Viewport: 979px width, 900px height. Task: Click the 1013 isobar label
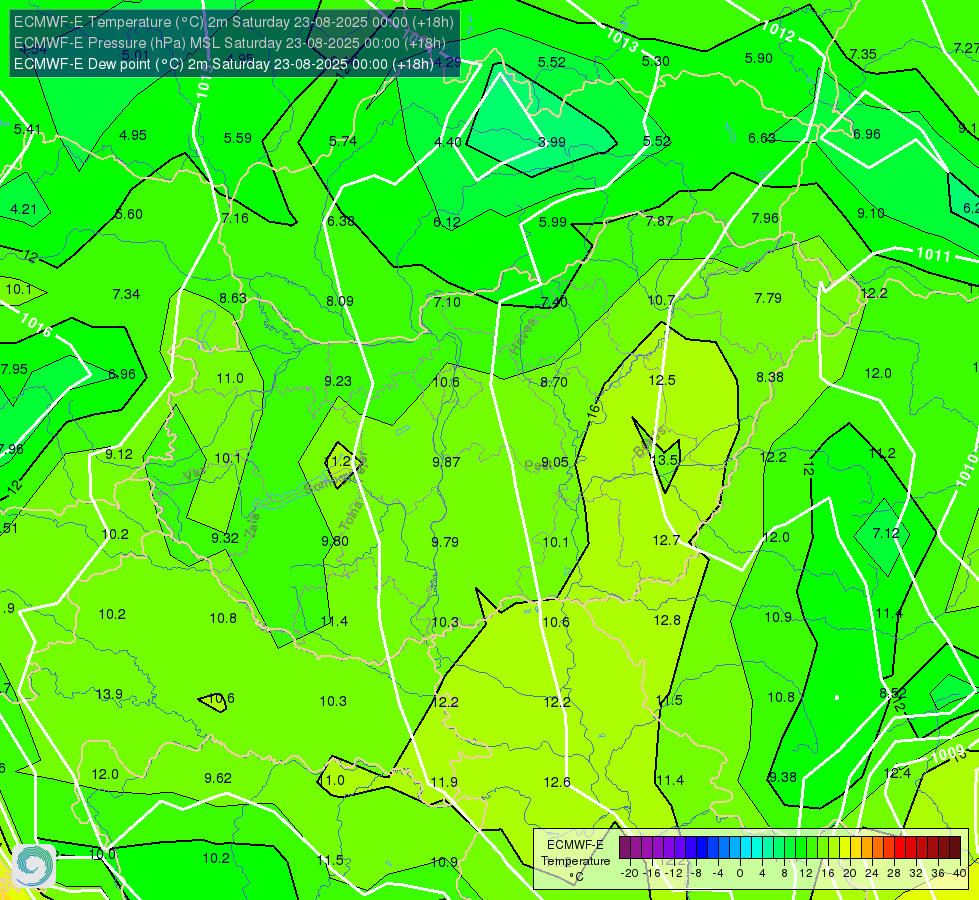click(622, 40)
